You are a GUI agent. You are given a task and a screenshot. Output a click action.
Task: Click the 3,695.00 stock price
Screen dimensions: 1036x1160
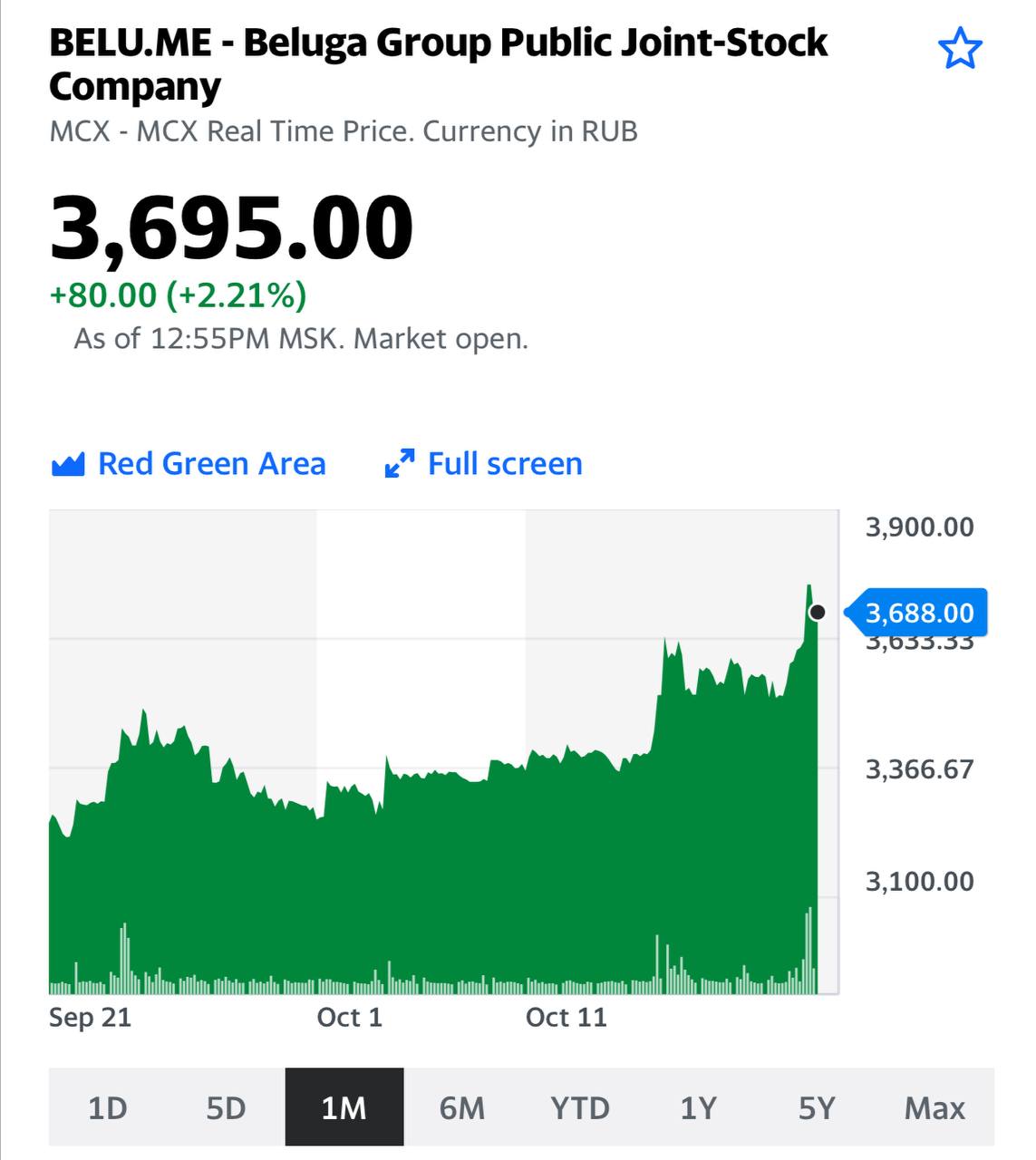pos(231,228)
